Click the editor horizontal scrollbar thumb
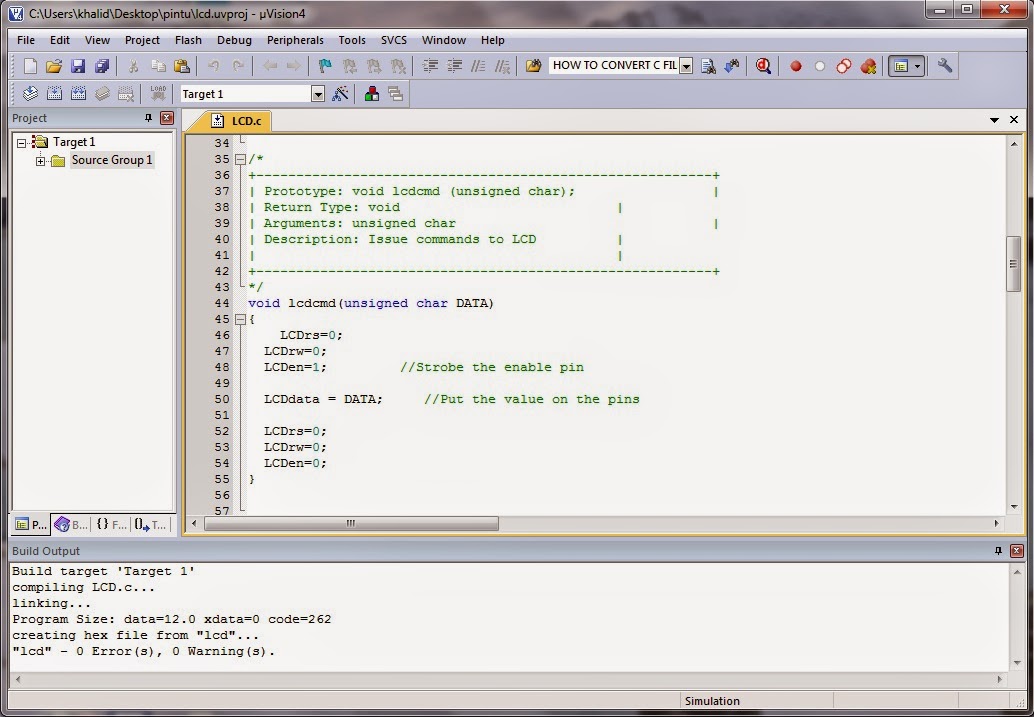The image size is (1034, 717). [x=351, y=524]
